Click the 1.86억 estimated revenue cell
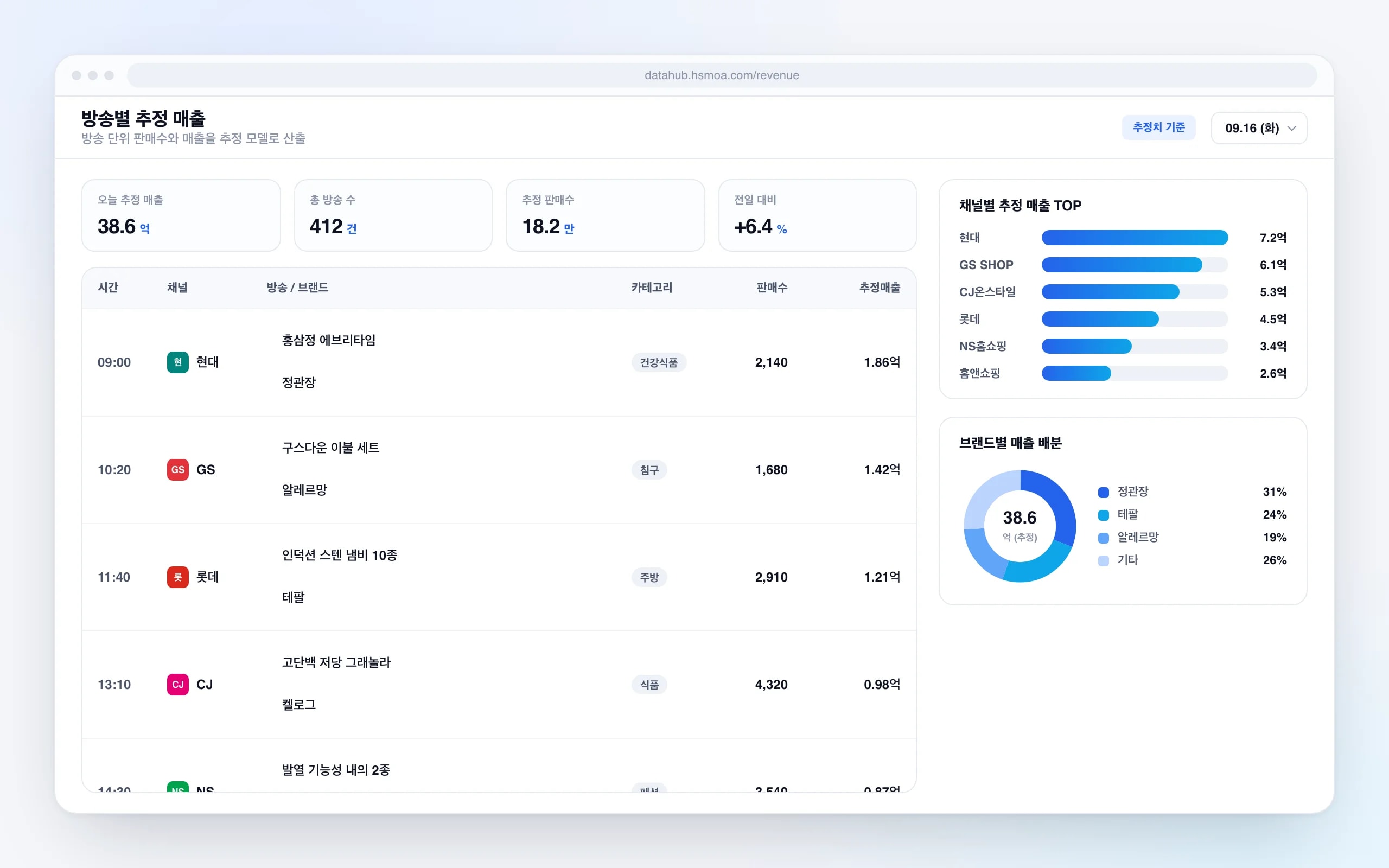Image resolution: width=1389 pixels, height=868 pixels. (x=882, y=362)
